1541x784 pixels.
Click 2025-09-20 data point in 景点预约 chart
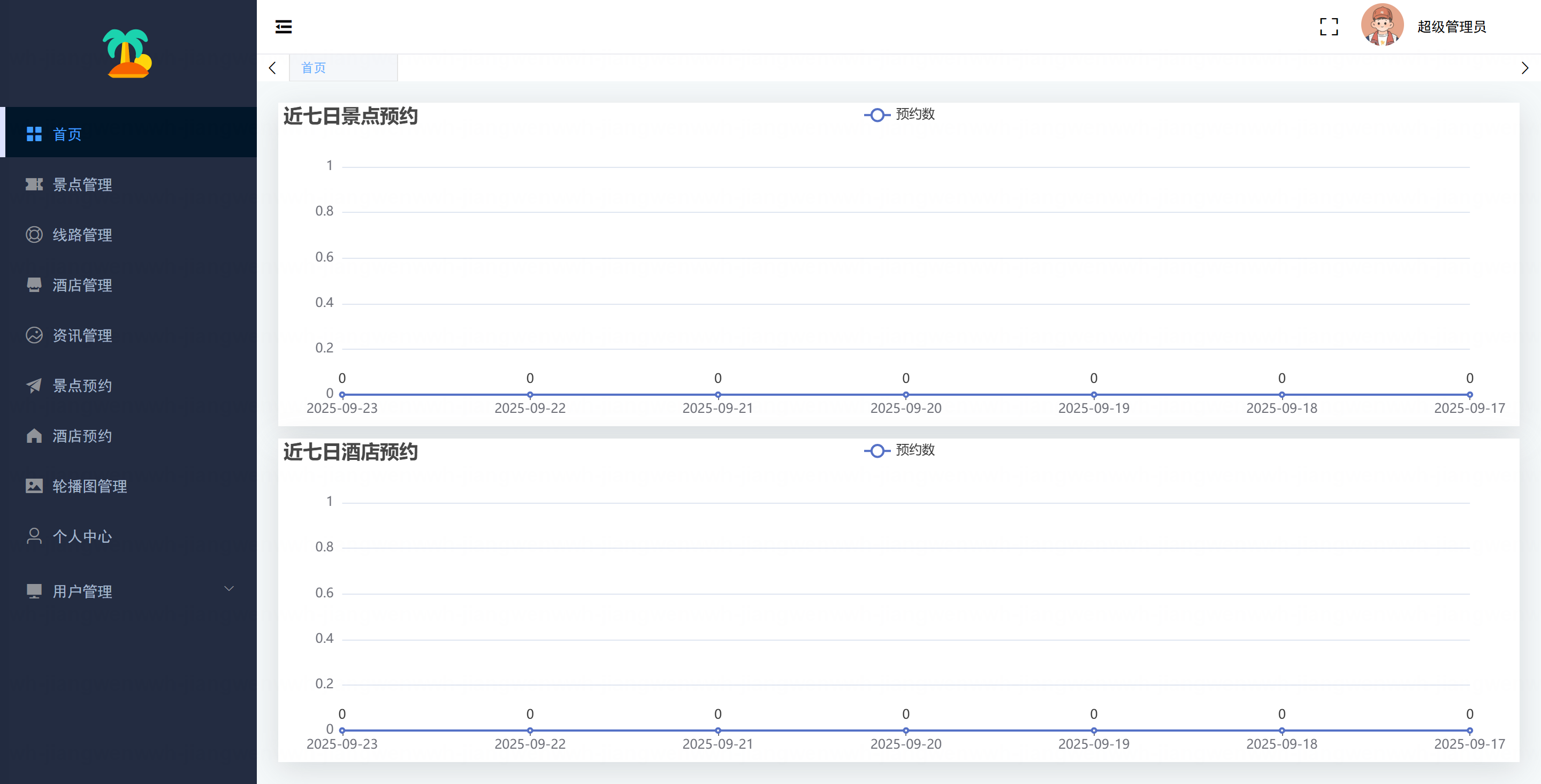coord(906,395)
